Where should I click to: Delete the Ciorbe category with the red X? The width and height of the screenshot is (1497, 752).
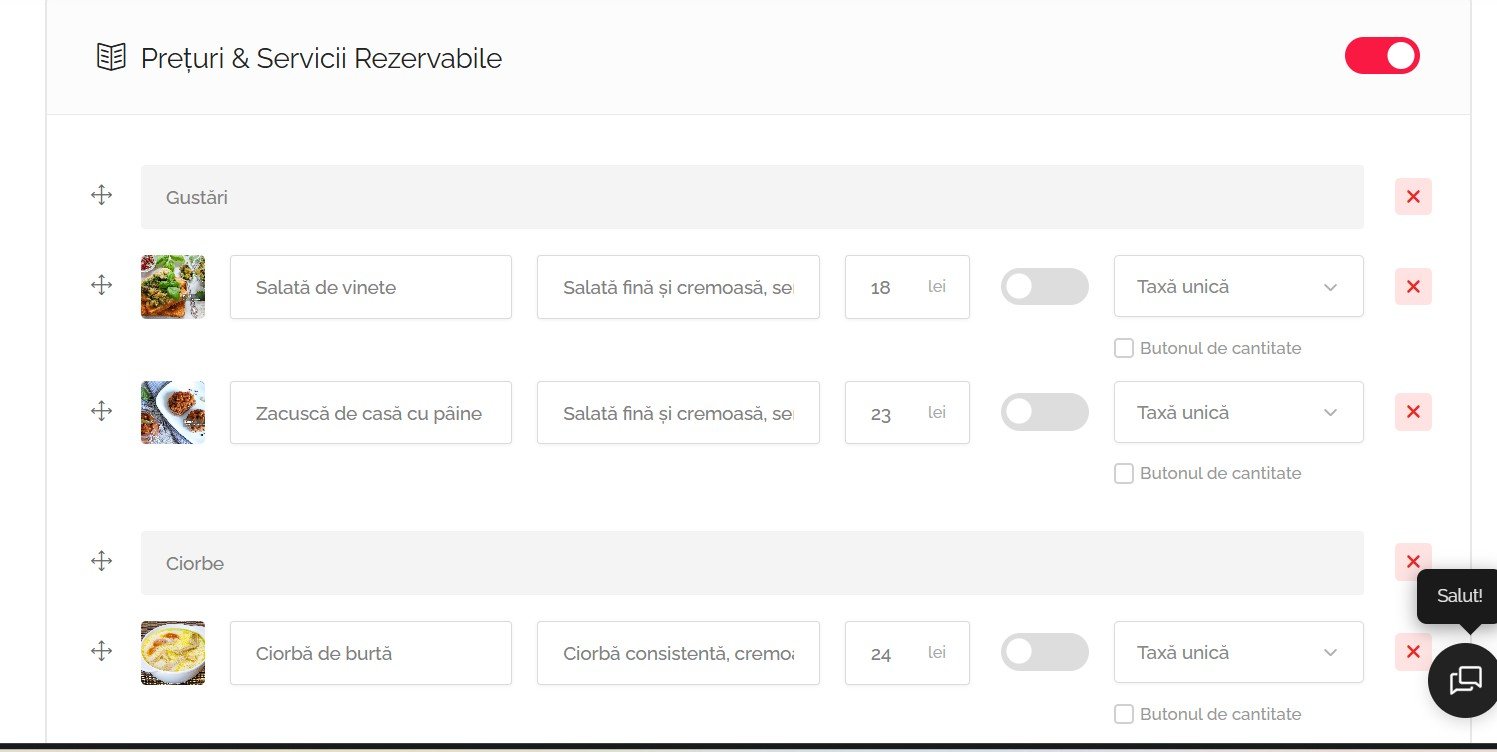[x=1412, y=561]
